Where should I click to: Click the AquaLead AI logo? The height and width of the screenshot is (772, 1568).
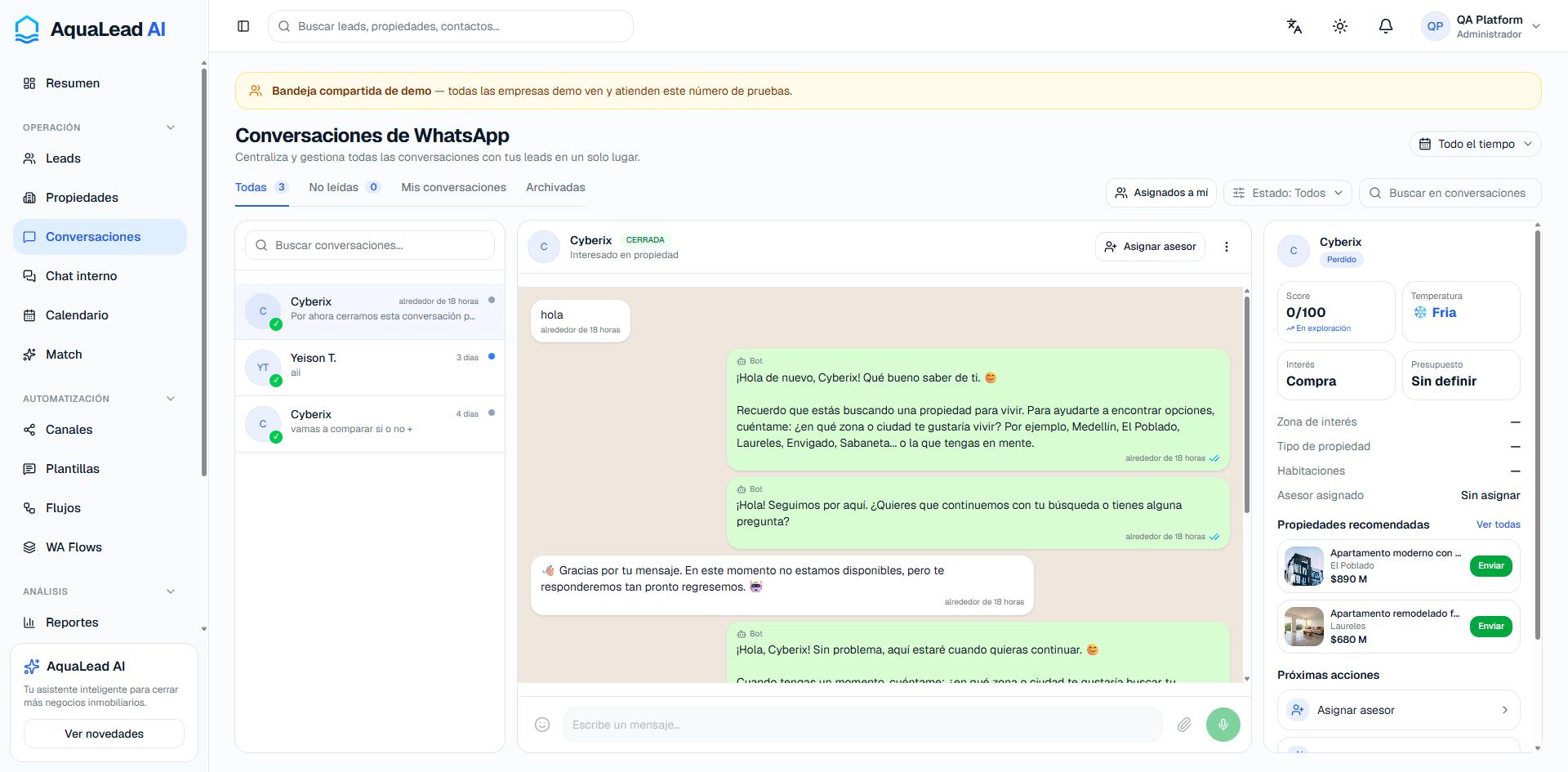pyautogui.click(x=91, y=29)
